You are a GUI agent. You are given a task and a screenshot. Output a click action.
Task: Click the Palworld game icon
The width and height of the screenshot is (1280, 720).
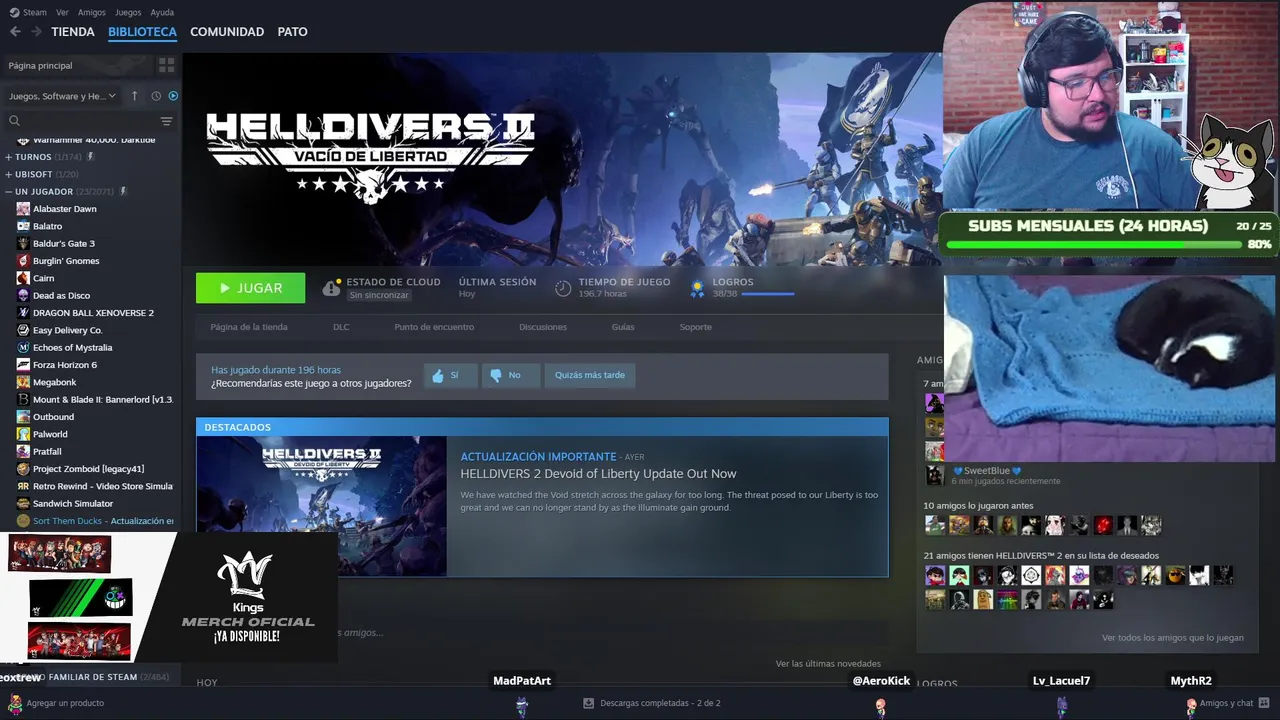coord(23,434)
